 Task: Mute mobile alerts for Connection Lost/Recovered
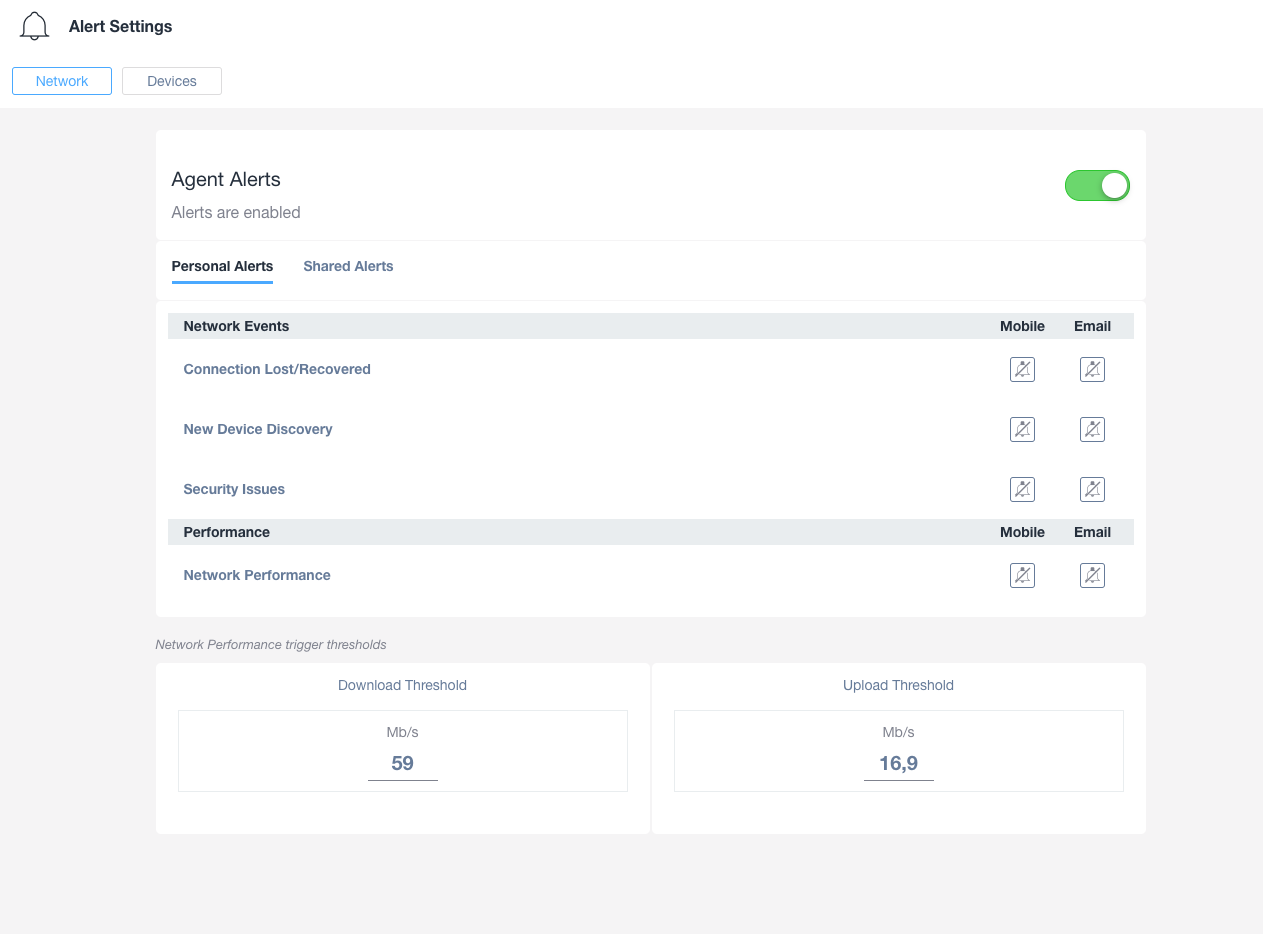(1022, 369)
